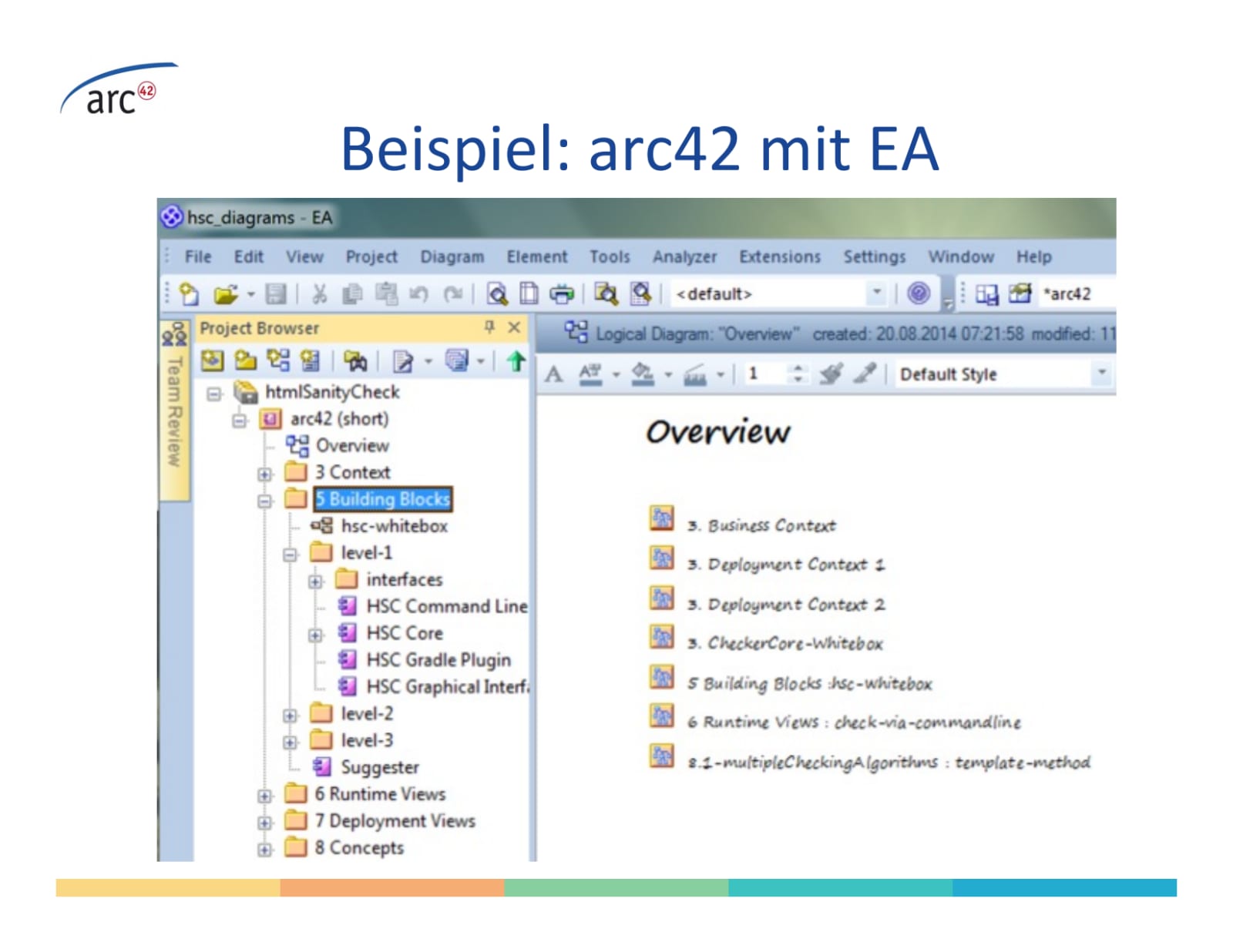Click the Paste clipboard icon
The height and width of the screenshot is (952, 1233).
(386, 294)
